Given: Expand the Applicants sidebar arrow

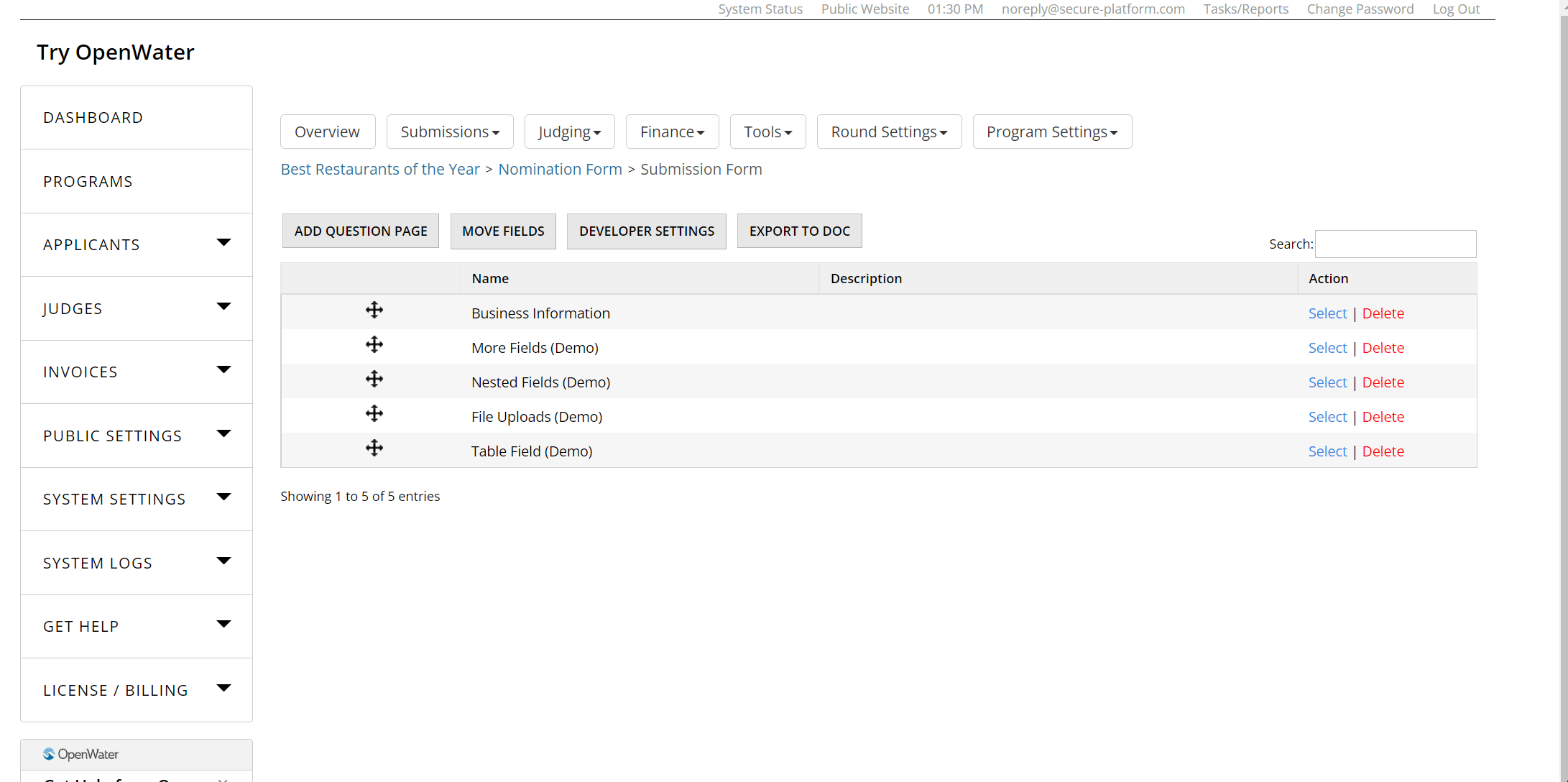Looking at the screenshot, I should (x=223, y=243).
